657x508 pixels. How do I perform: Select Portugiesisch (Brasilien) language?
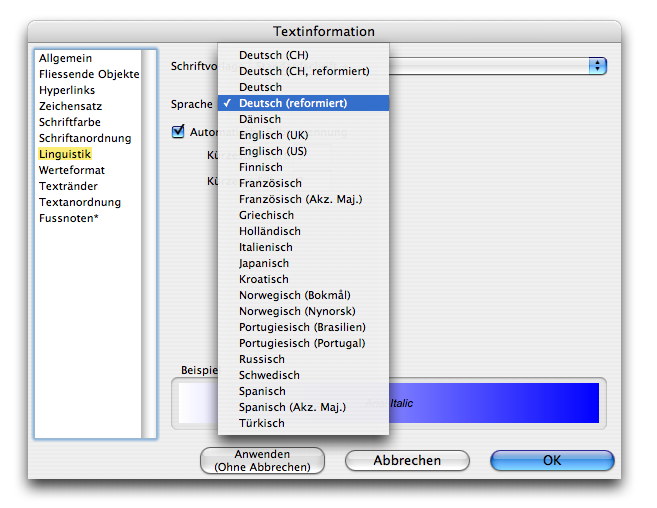pyautogui.click(x=302, y=327)
